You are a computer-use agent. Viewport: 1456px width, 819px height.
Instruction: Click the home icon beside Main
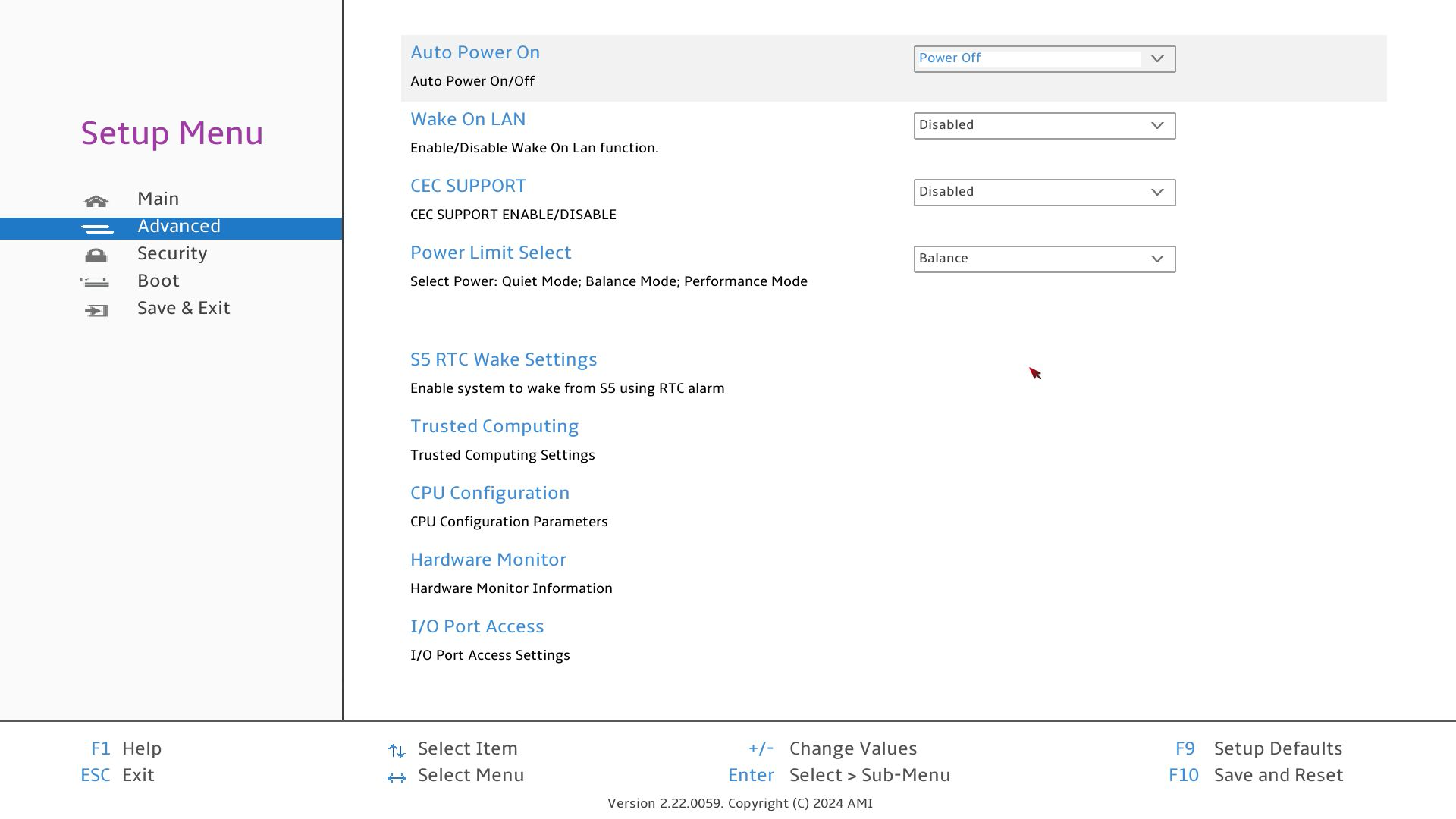(x=96, y=201)
